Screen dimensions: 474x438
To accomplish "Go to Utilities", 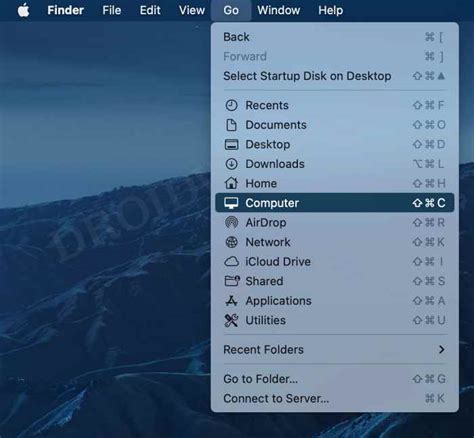I will tap(335, 320).
